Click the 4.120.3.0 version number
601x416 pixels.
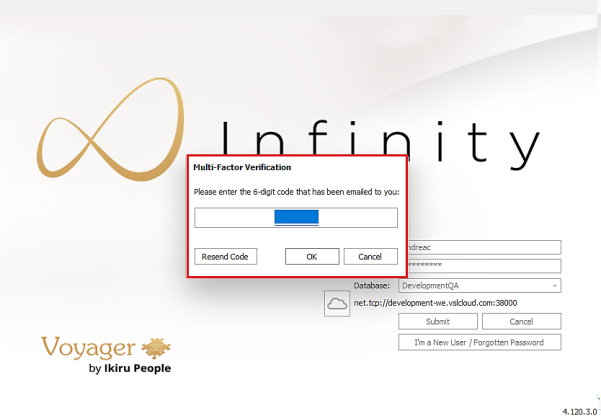pyautogui.click(x=580, y=411)
